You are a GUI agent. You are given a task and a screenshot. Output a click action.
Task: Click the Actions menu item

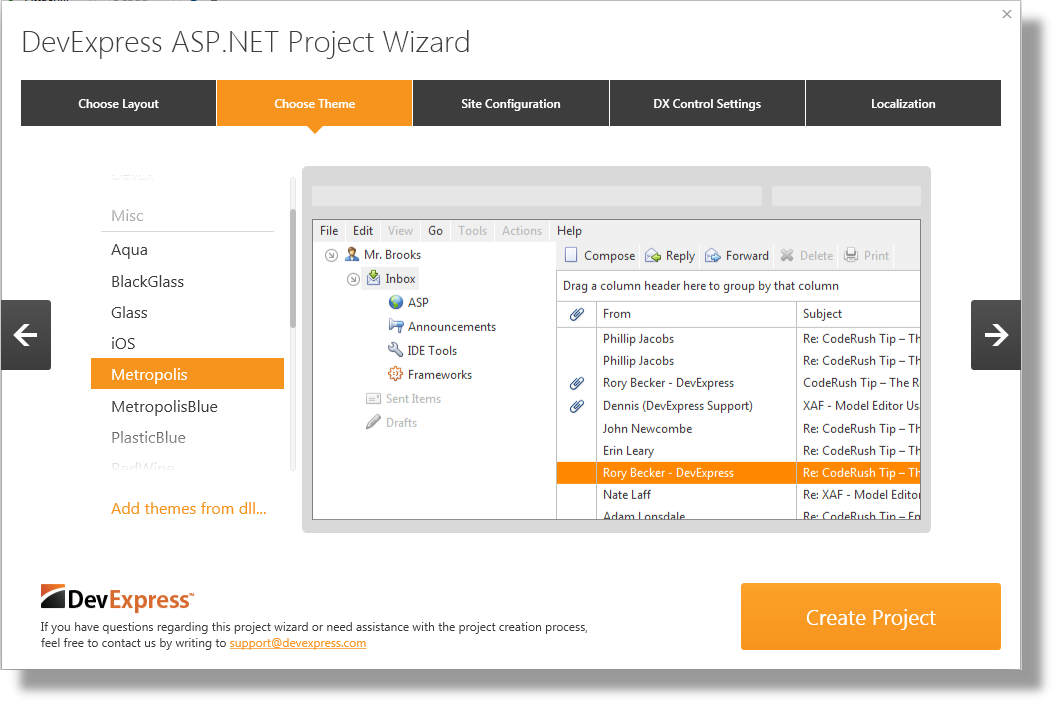522,231
